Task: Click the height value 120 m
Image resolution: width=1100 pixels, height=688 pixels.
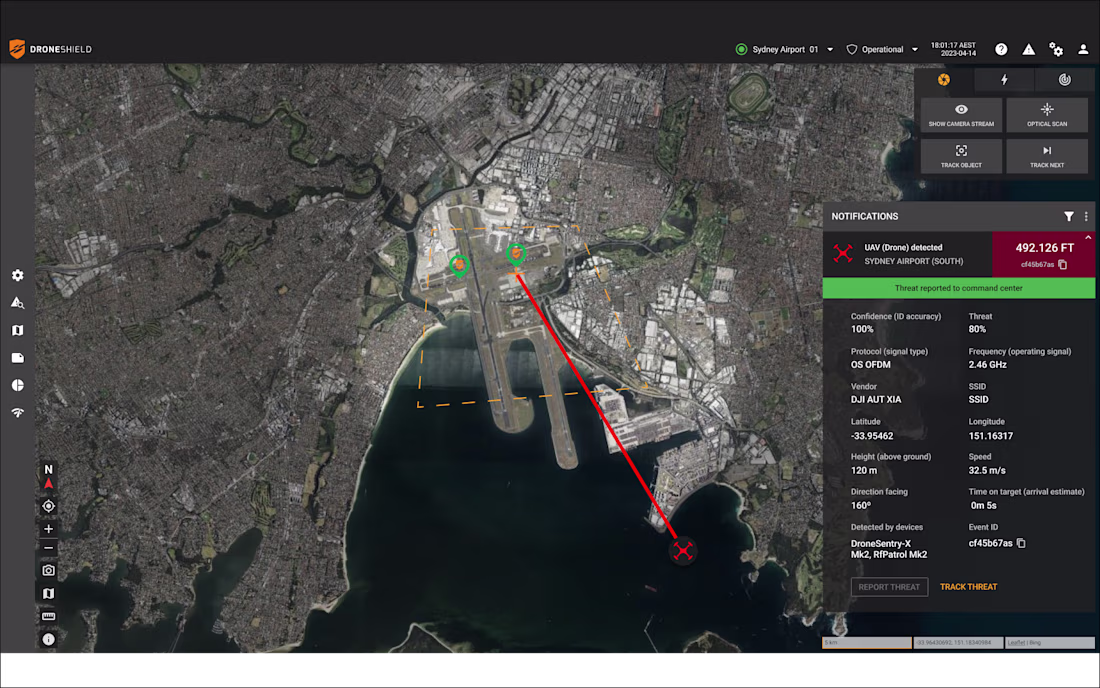Action: pyautogui.click(x=864, y=471)
